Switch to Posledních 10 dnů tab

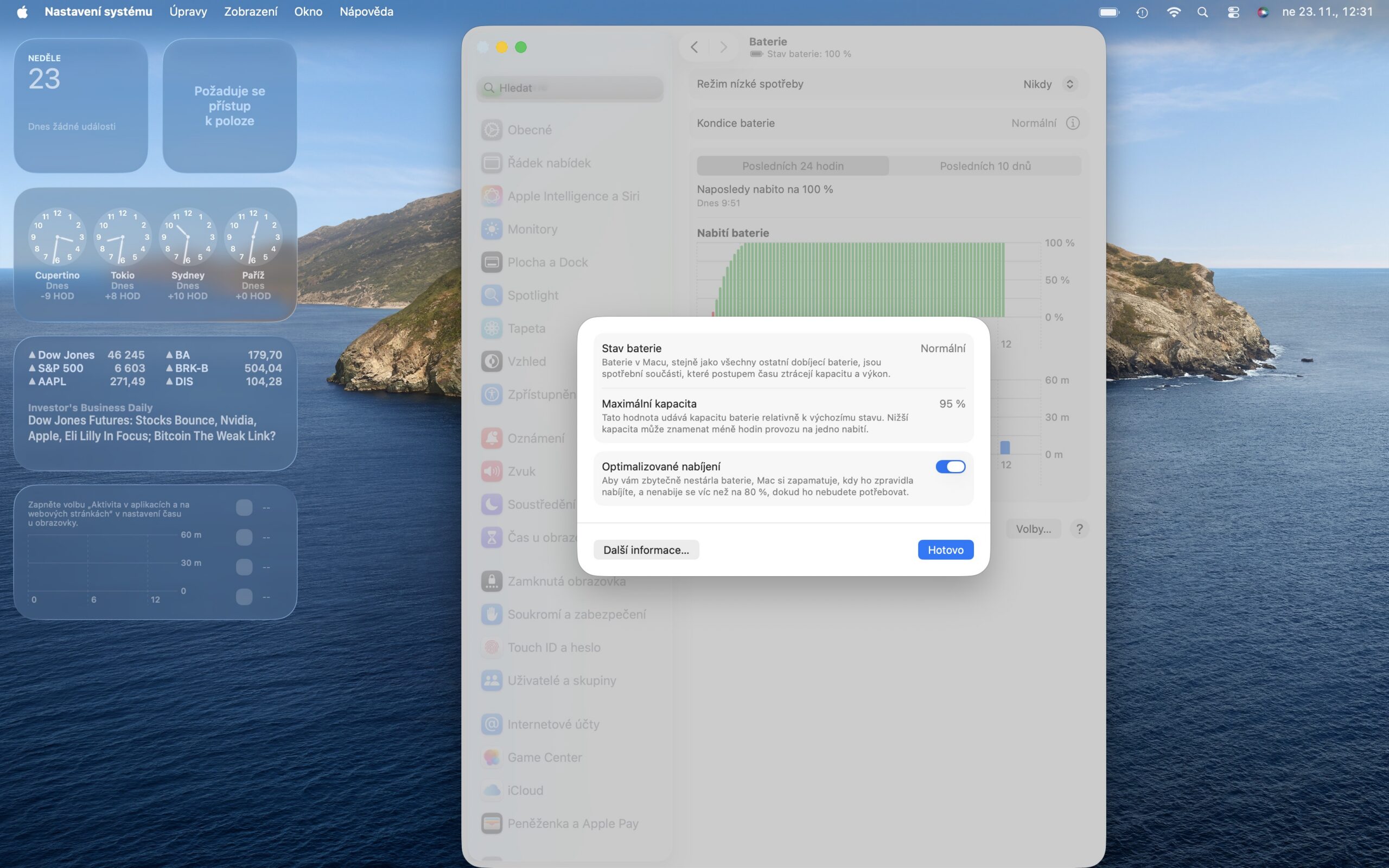pyautogui.click(x=984, y=166)
